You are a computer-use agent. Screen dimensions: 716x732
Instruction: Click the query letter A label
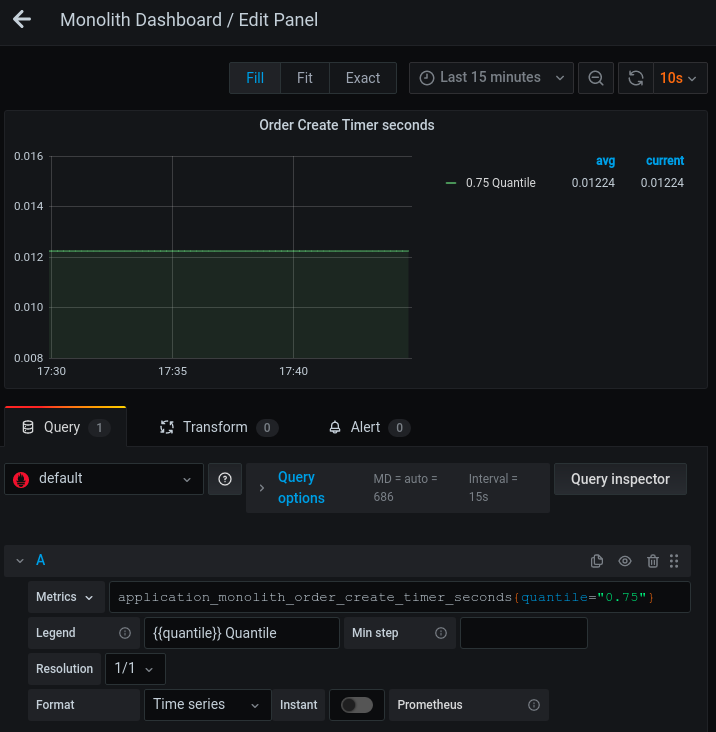41,560
